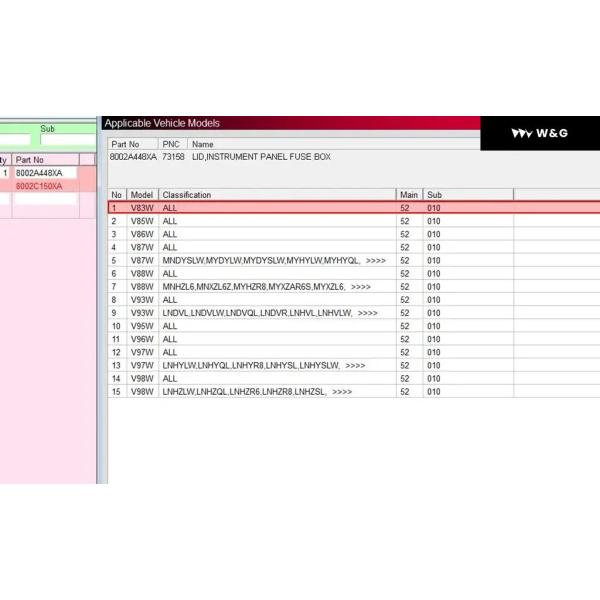Expand row 7 classification via >>>> marker
The image size is (600, 600).
[x=360, y=287]
